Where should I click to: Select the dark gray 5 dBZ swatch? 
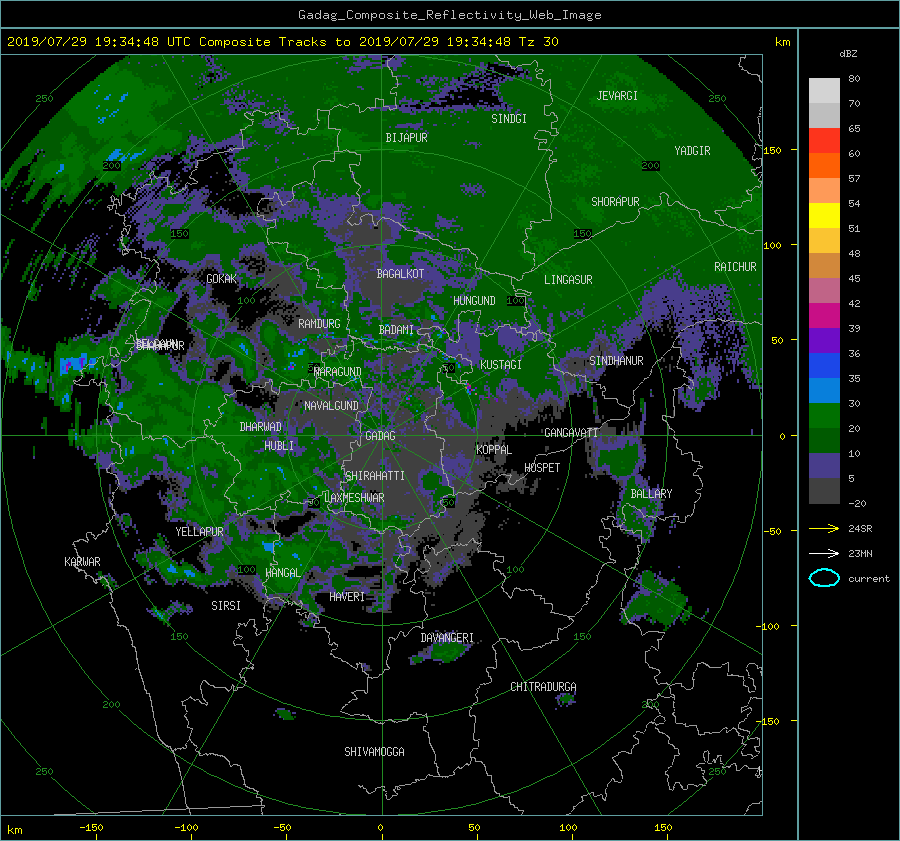(824, 490)
